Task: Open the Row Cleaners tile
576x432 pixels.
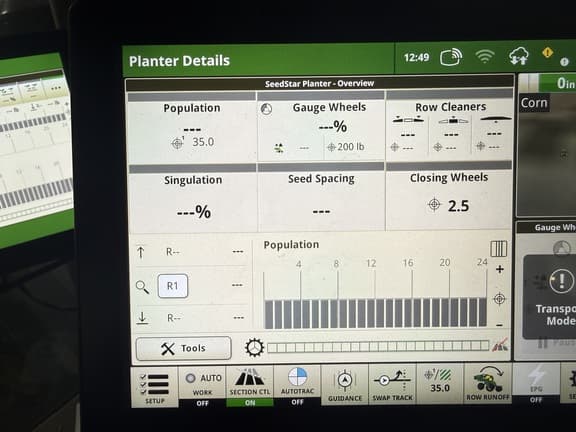Action: point(449,126)
